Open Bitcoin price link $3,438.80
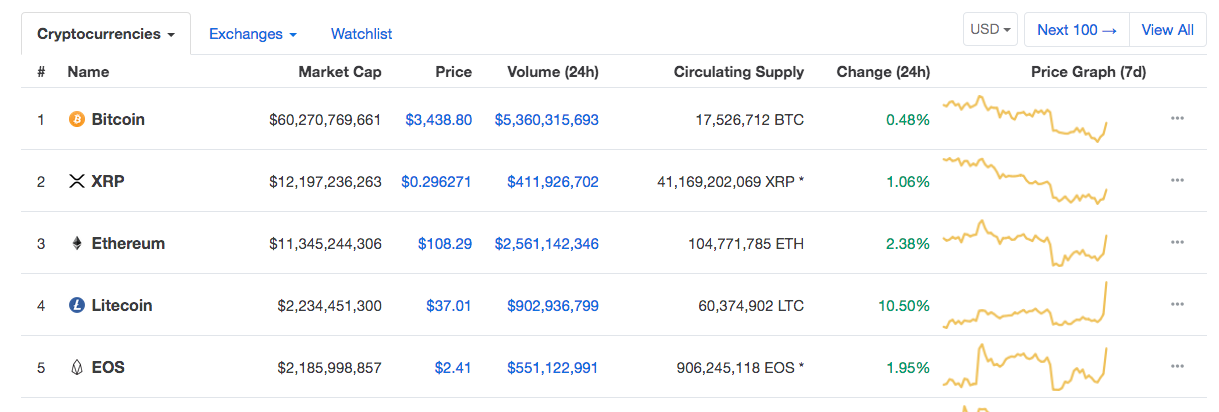Screen dimensions: 1219x412 coord(438,119)
